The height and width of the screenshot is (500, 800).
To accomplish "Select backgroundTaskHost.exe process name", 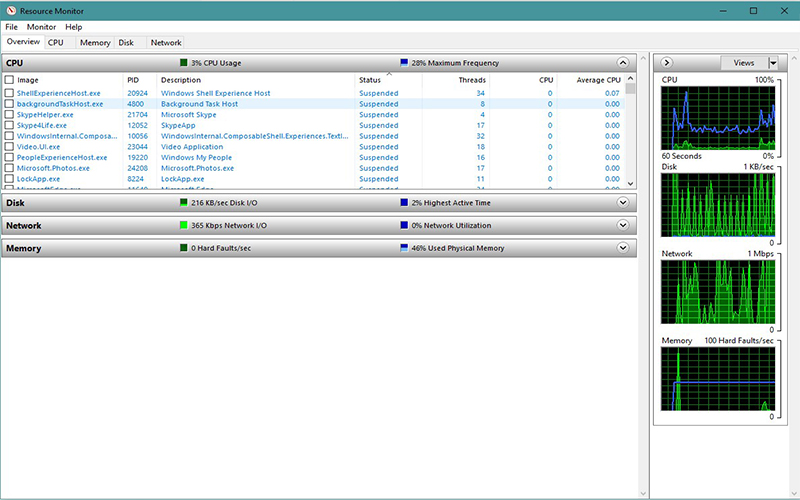I will 60,104.
